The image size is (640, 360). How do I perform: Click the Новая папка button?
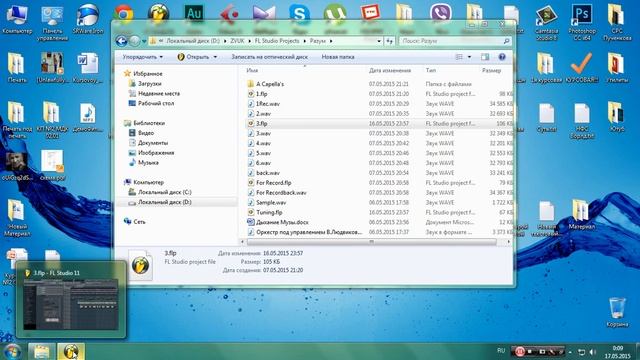338,57
